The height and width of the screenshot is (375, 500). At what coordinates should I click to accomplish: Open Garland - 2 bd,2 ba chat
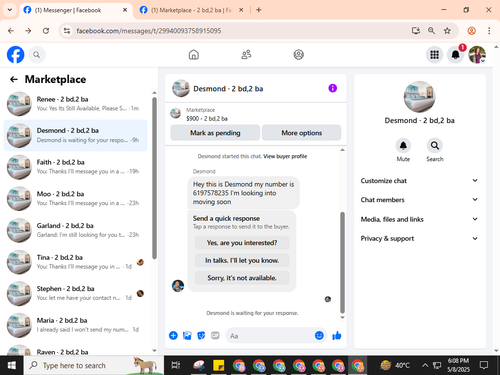point(75,230)
